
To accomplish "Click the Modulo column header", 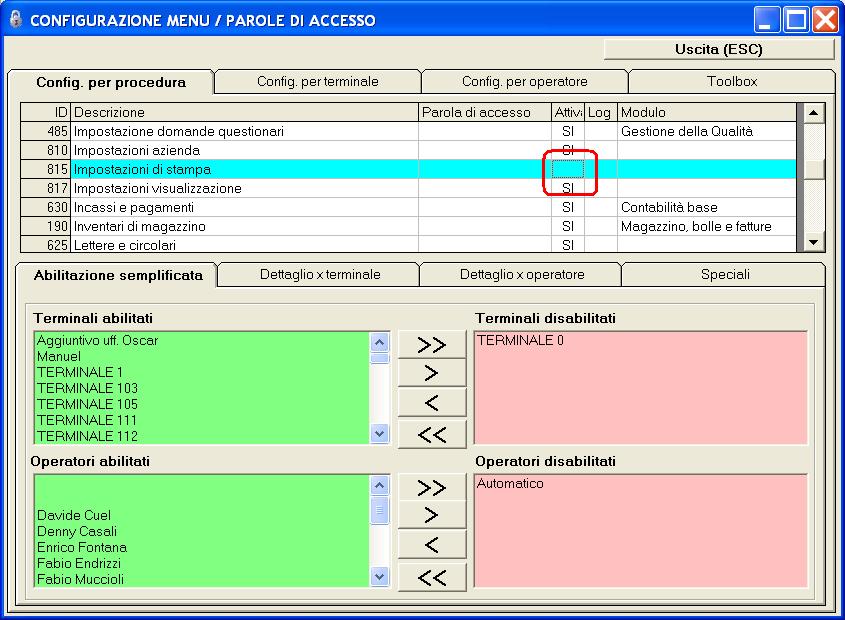I will point(706,112).
